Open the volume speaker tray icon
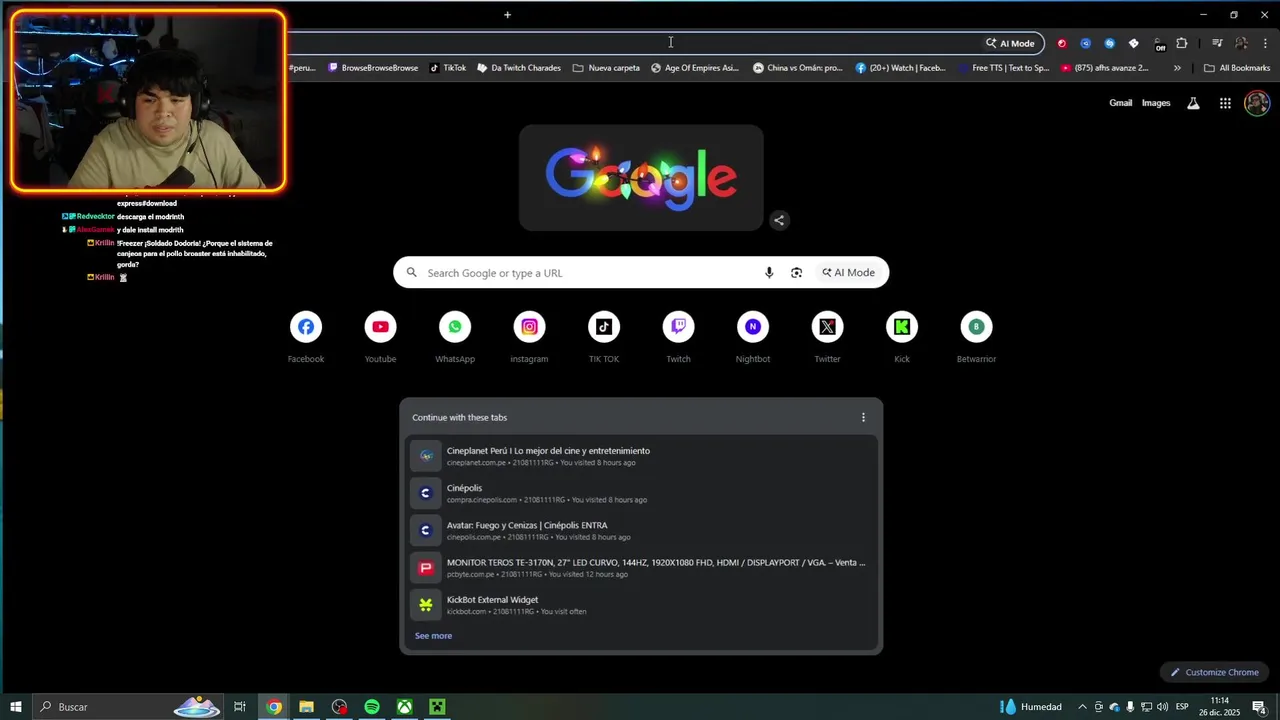 click(1162, 707)
